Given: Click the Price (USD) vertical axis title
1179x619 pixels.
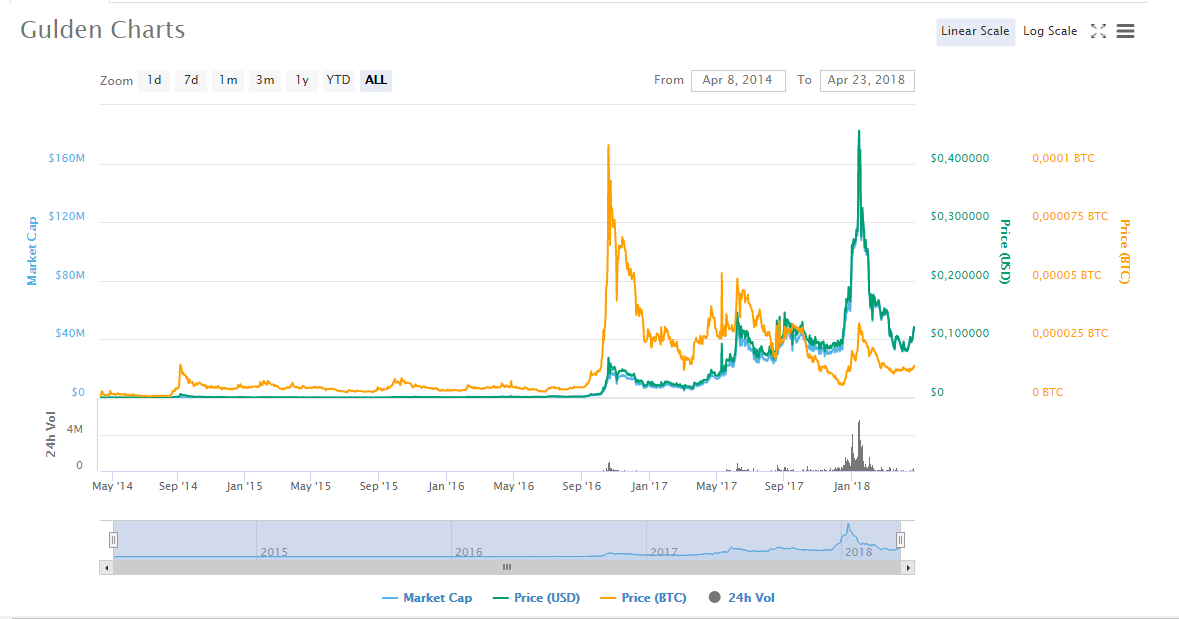Looking at the screenshot, I should [x=1005, y=251].
